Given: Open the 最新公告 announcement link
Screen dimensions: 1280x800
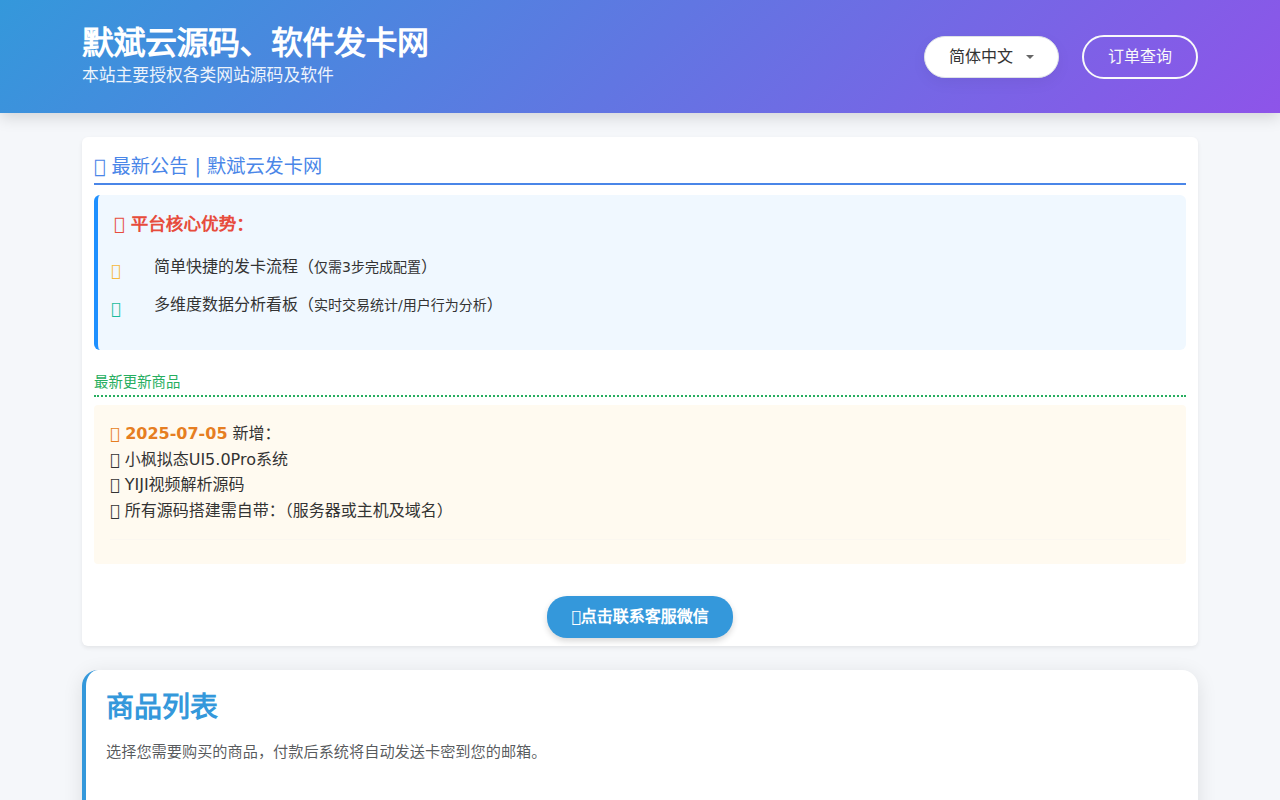Looking at the screenshot, I should pos(147,167).
